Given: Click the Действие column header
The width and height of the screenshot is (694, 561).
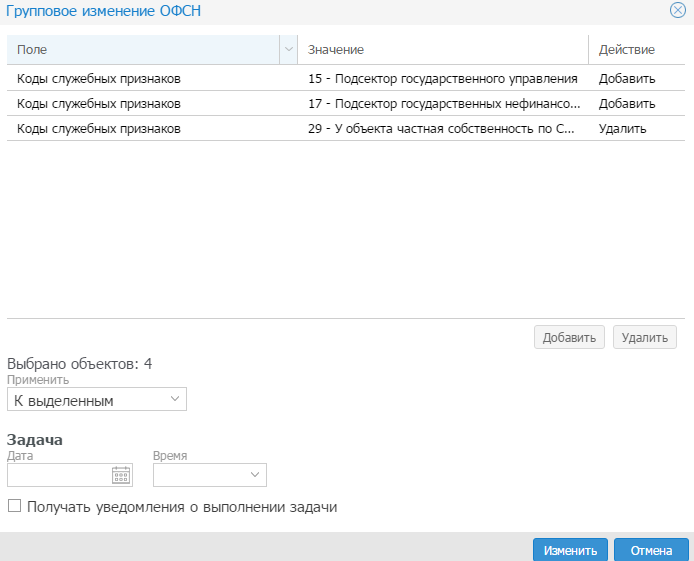Looking at the screenshot, I should click(x=637, y=50).
